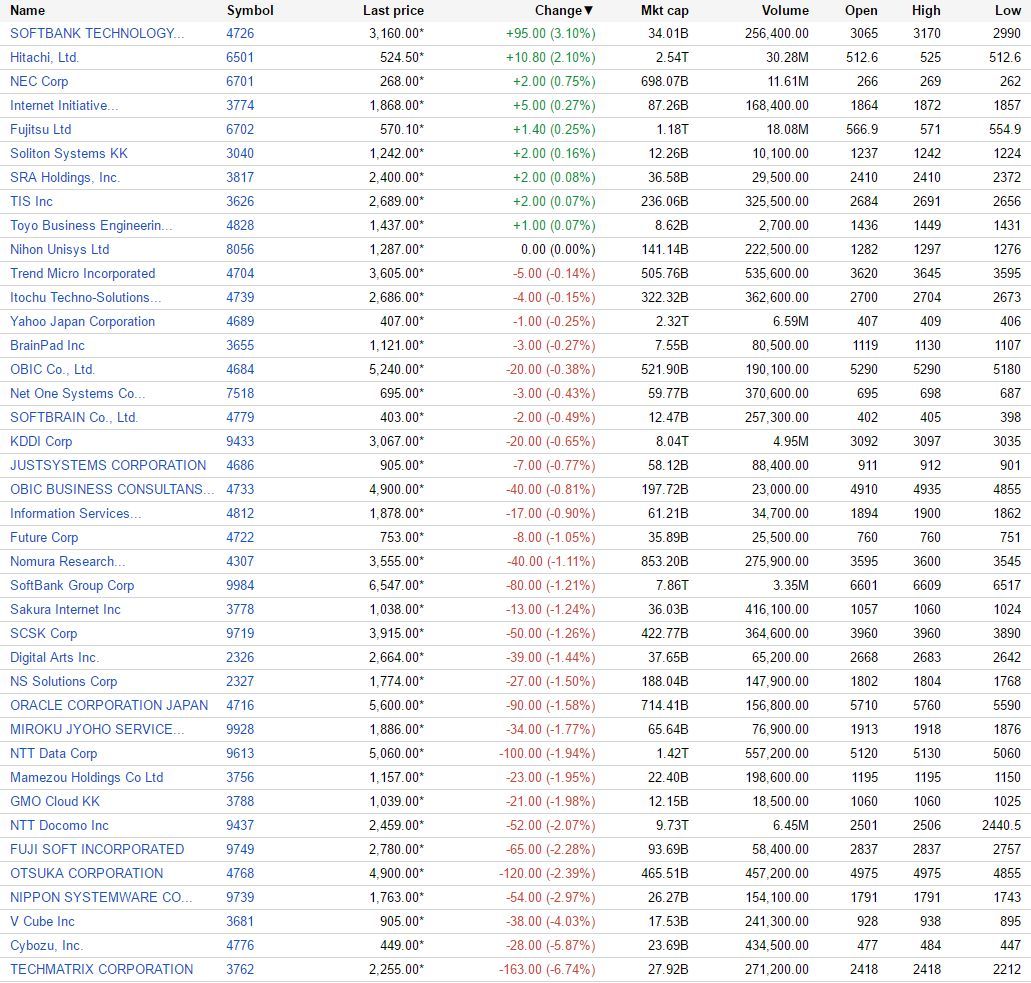Open Net One Systems link

(78, 394)
